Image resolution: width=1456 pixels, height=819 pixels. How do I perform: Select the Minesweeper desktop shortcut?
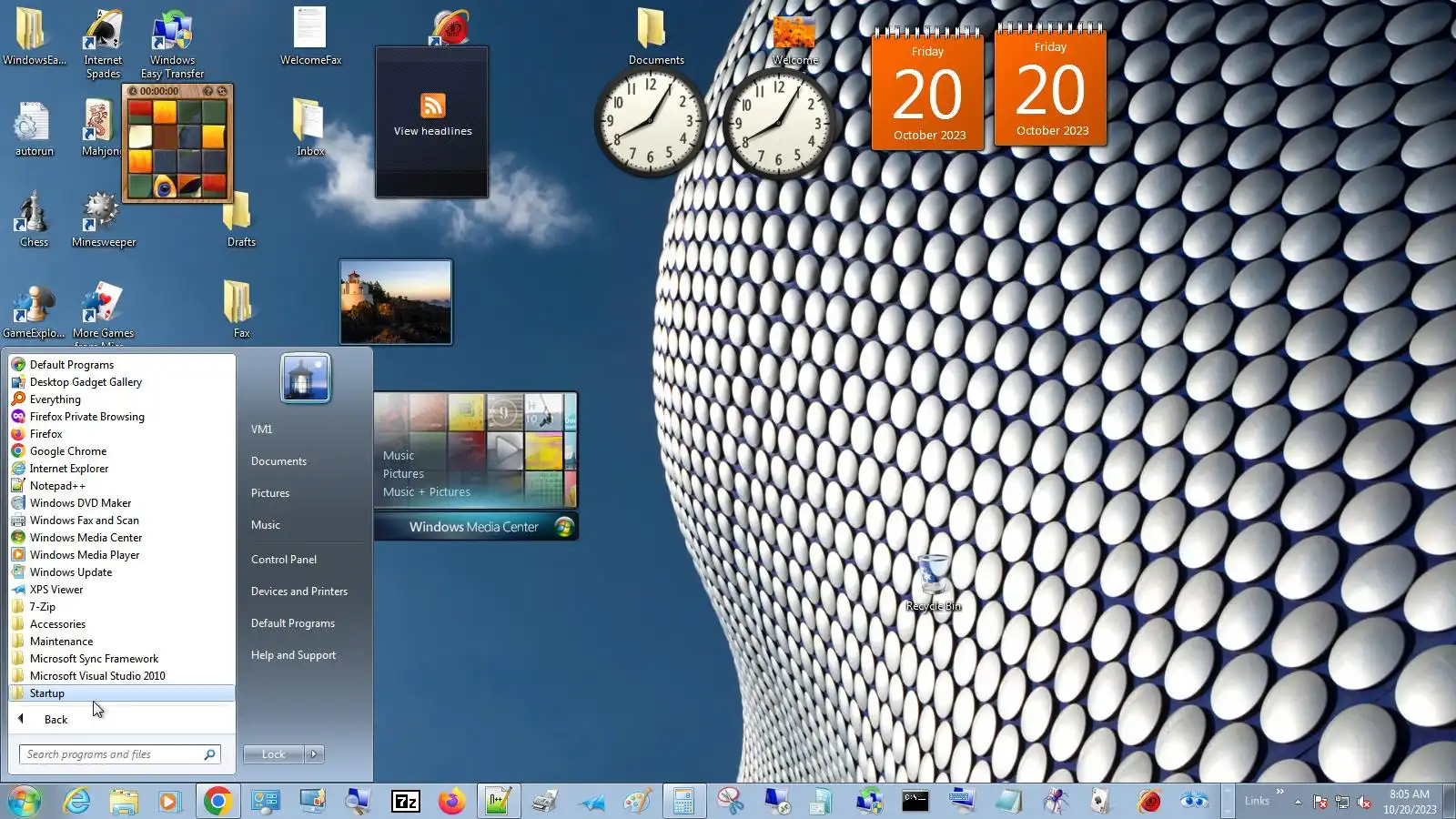click(103, 219)
